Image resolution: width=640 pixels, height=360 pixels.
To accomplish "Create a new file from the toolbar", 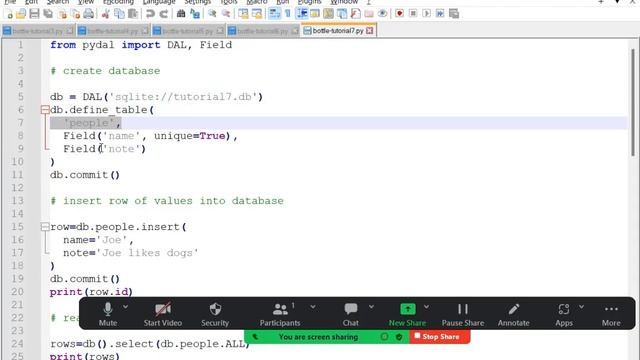I will point(9,14).
